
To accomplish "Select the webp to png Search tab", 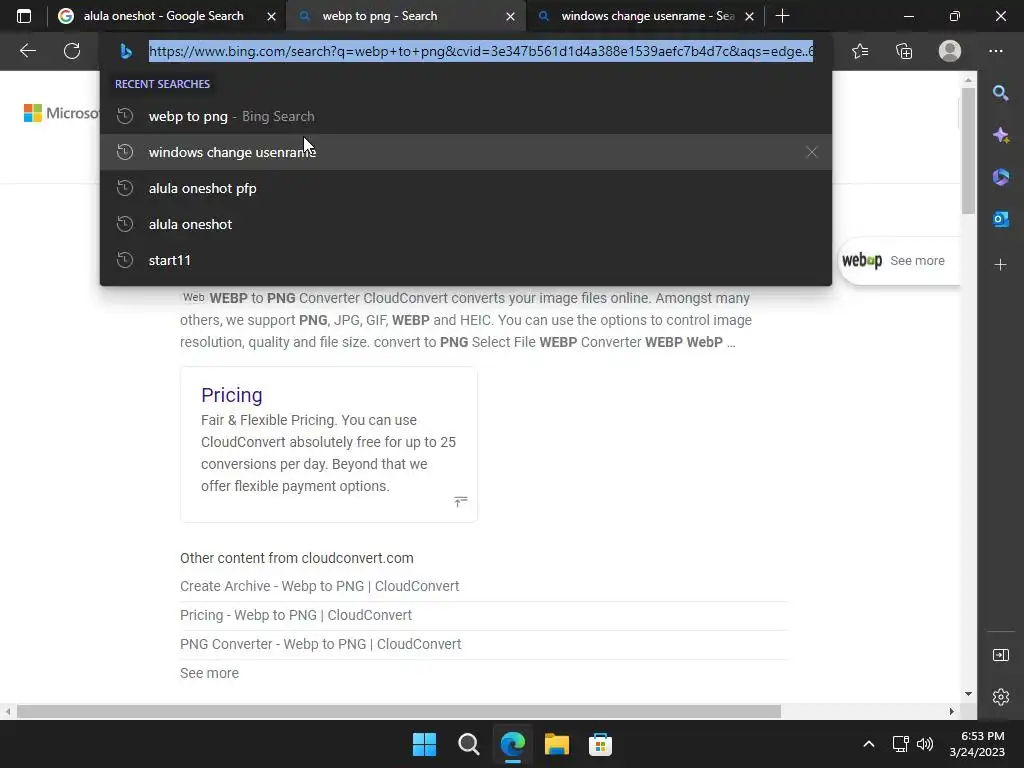I will tap(404, 16).
